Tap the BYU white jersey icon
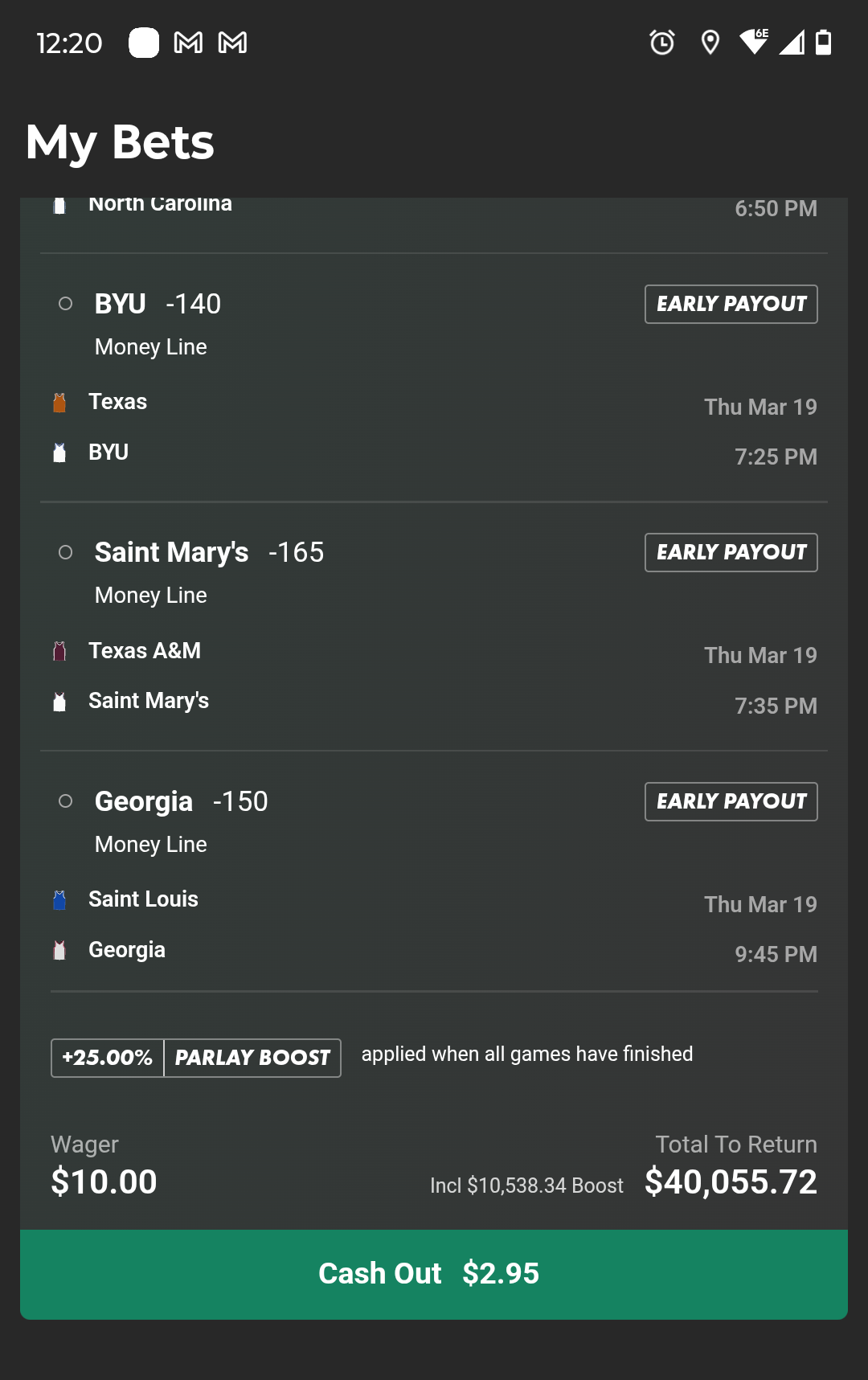This screenshot has width=868, height=1380. click(59, 452)
